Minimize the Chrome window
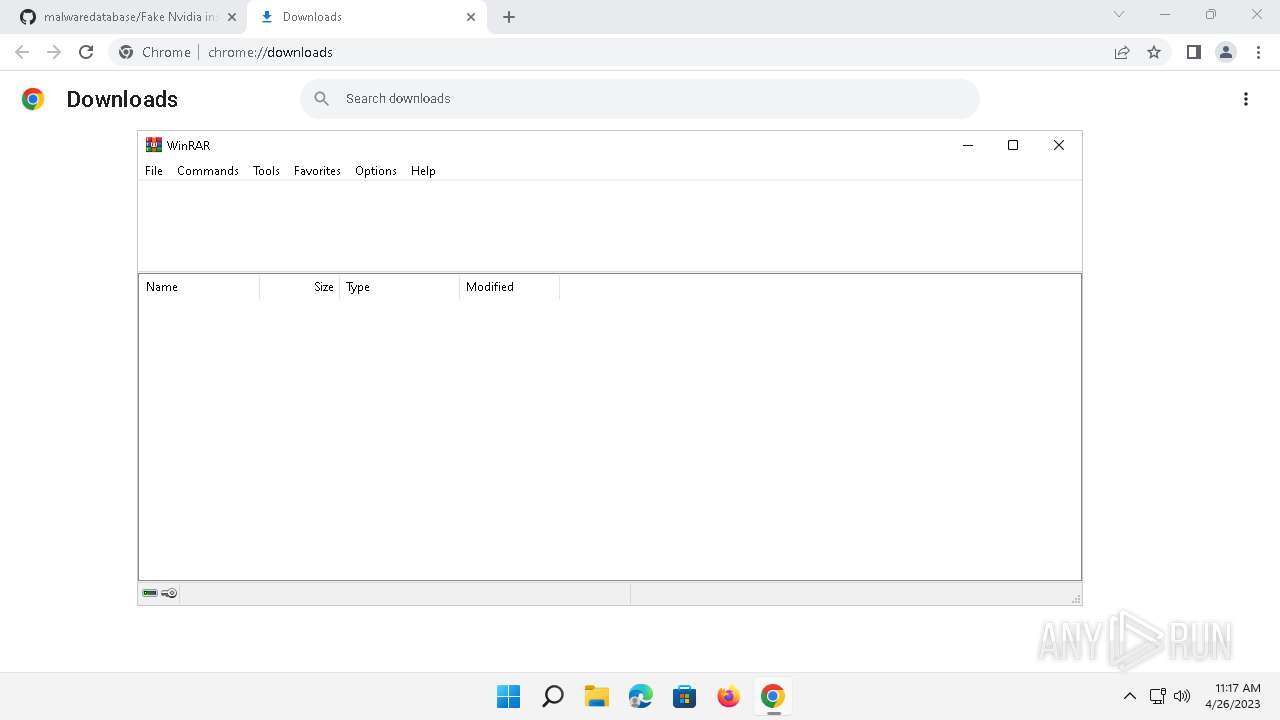 (1165, 14)
